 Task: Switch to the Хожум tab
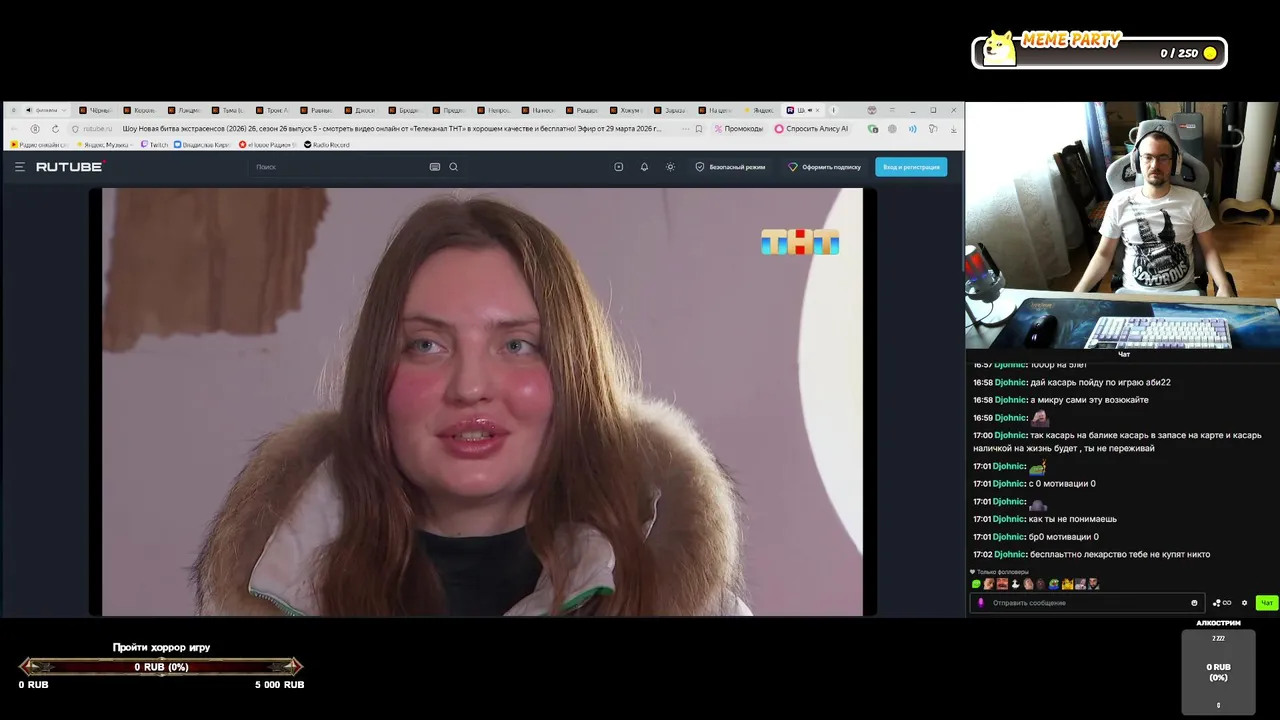point(625,110)
